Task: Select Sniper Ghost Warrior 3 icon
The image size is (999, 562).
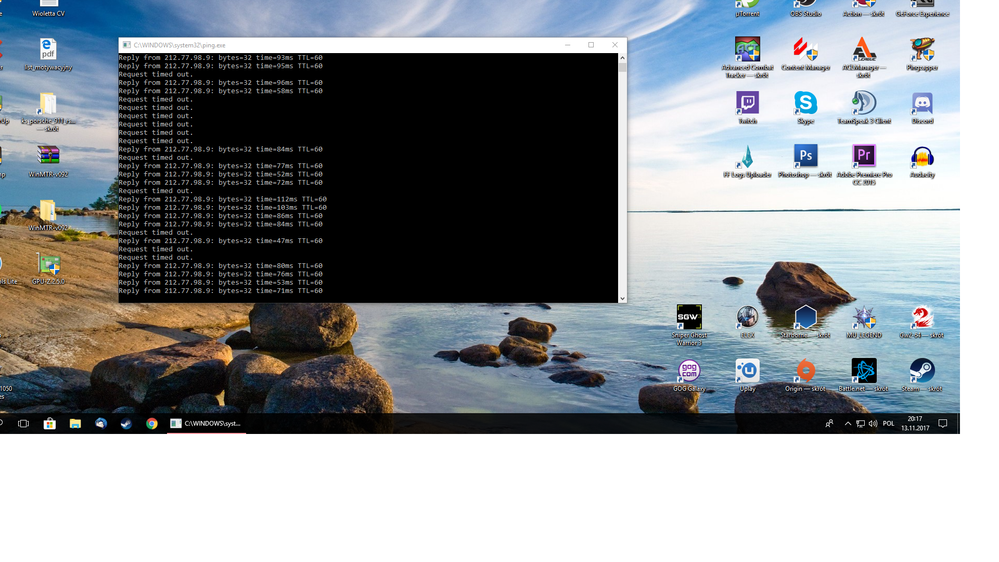Action: click(x=689, y=318)
